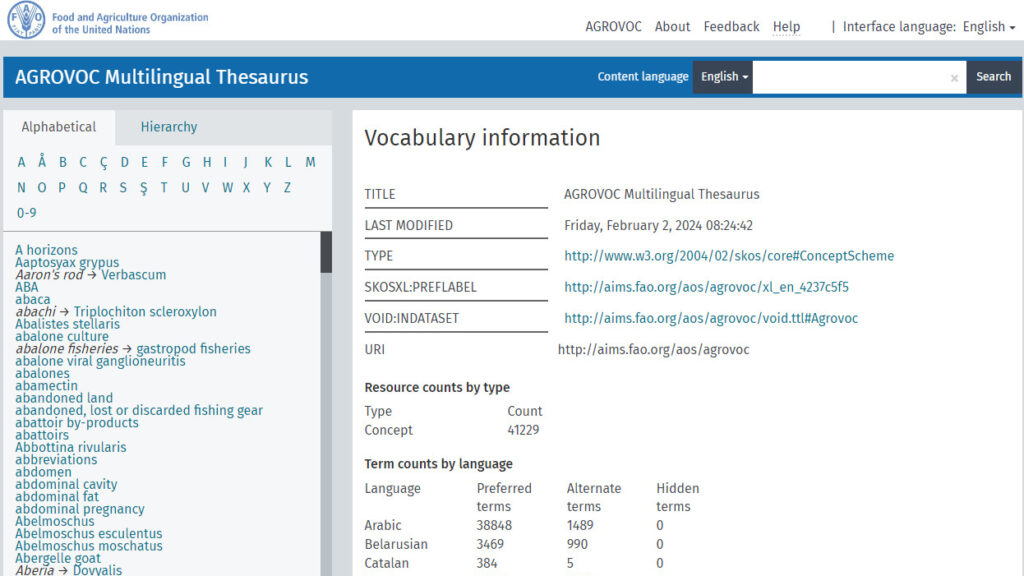
Task: Open the 'abaca' concept
Action: click(x=33, y=300)
